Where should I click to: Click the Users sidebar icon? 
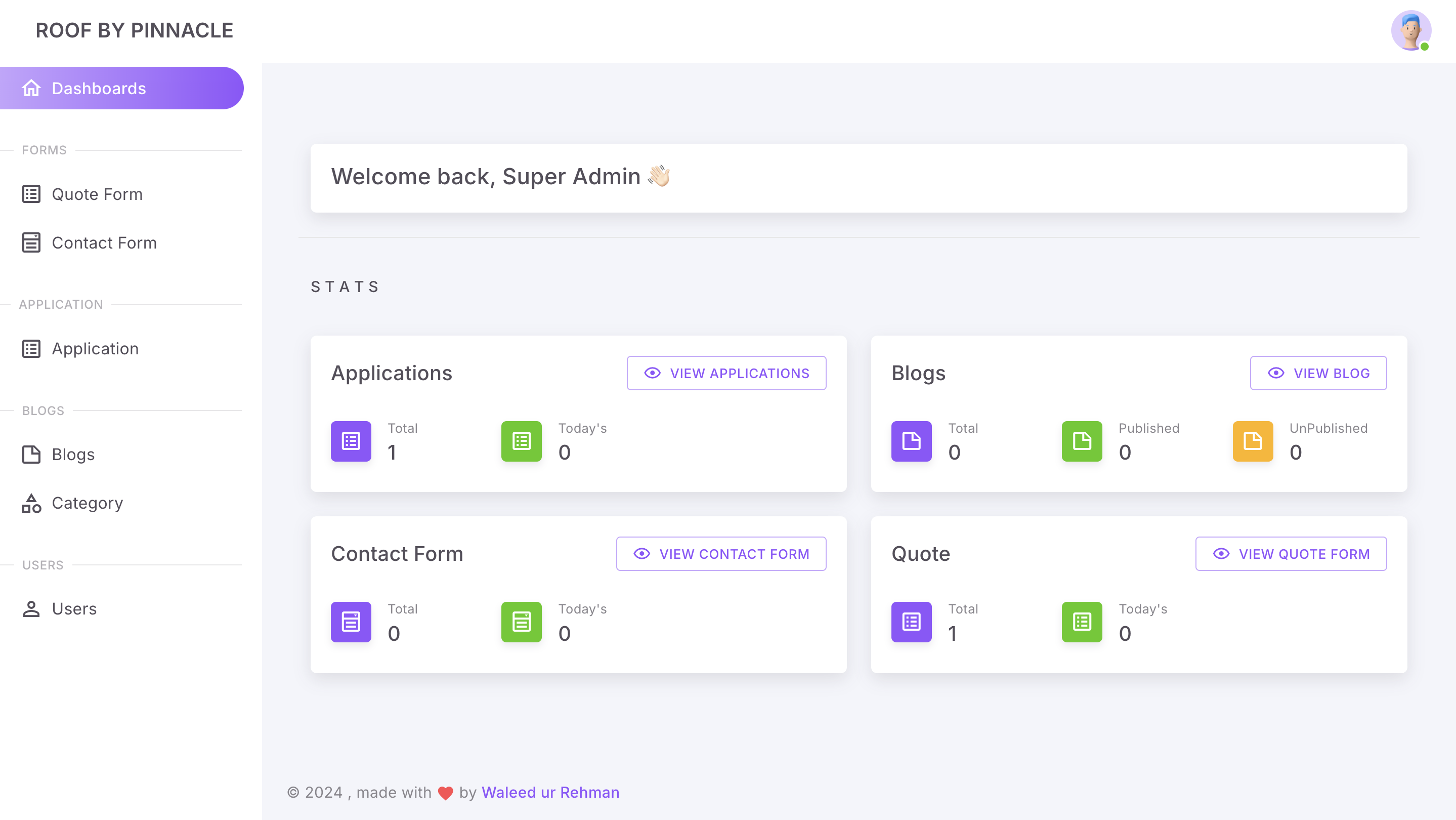pos(31,609)
